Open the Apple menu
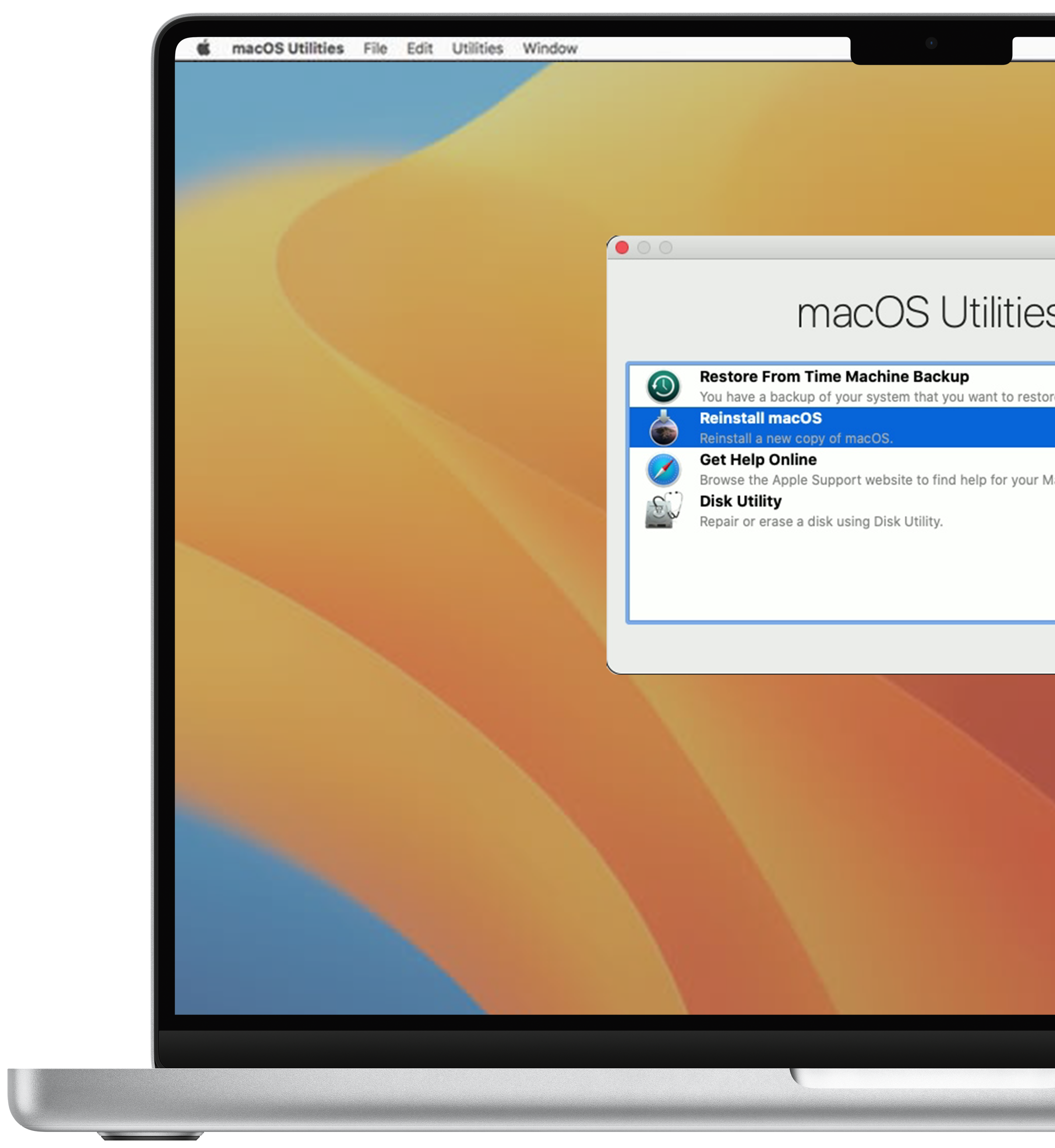This screenshot has width=1055, height=1148. 204,49
